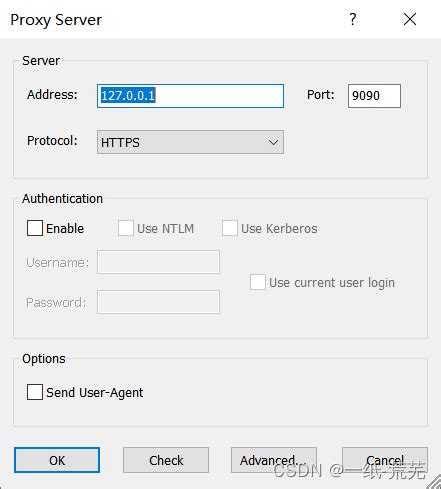
Task: Open the Advanced... settings
Action: 274,460
